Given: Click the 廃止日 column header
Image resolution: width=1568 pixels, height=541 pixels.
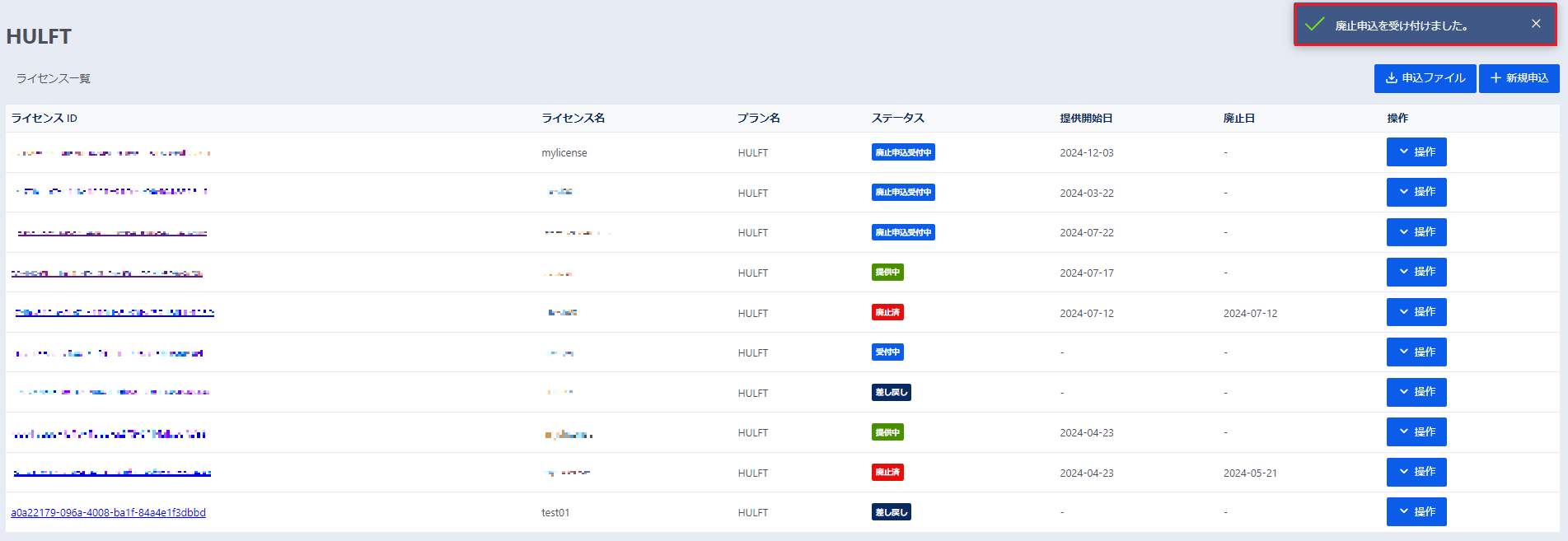Looking at the screenshot, I should point(1238,119).
